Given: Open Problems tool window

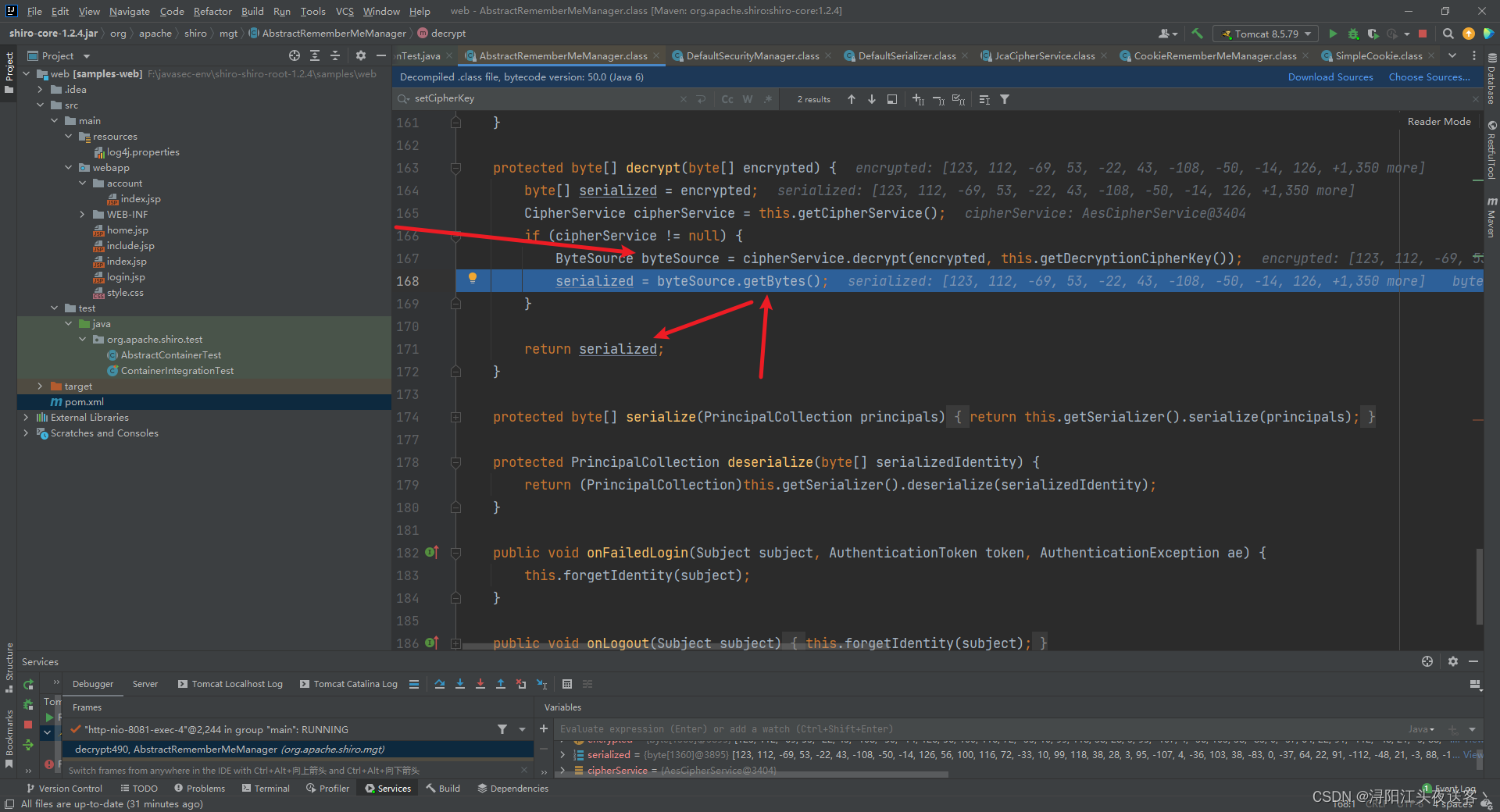Looking at the screenshot, I should point(199,789).
